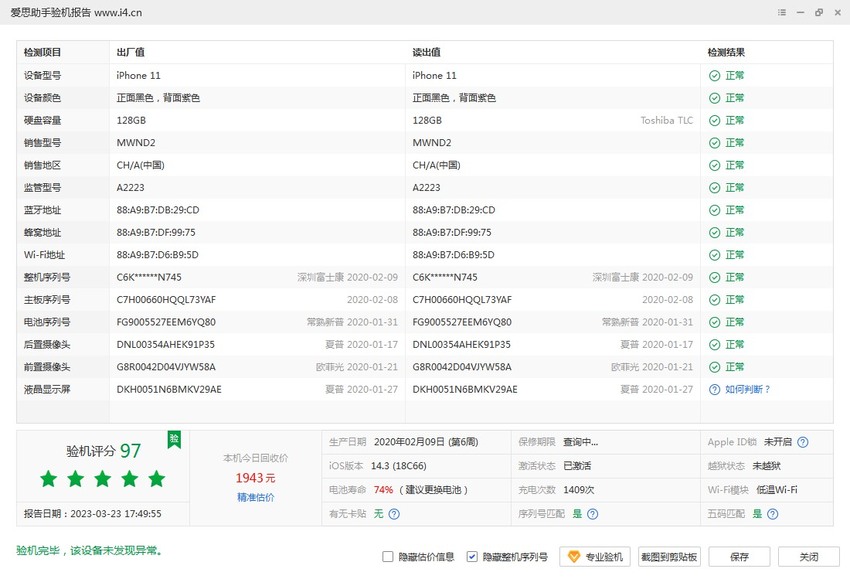The image size is (850, 579).
Task: Click the green check icon for 前置摄像头 row
Action: 714,367
